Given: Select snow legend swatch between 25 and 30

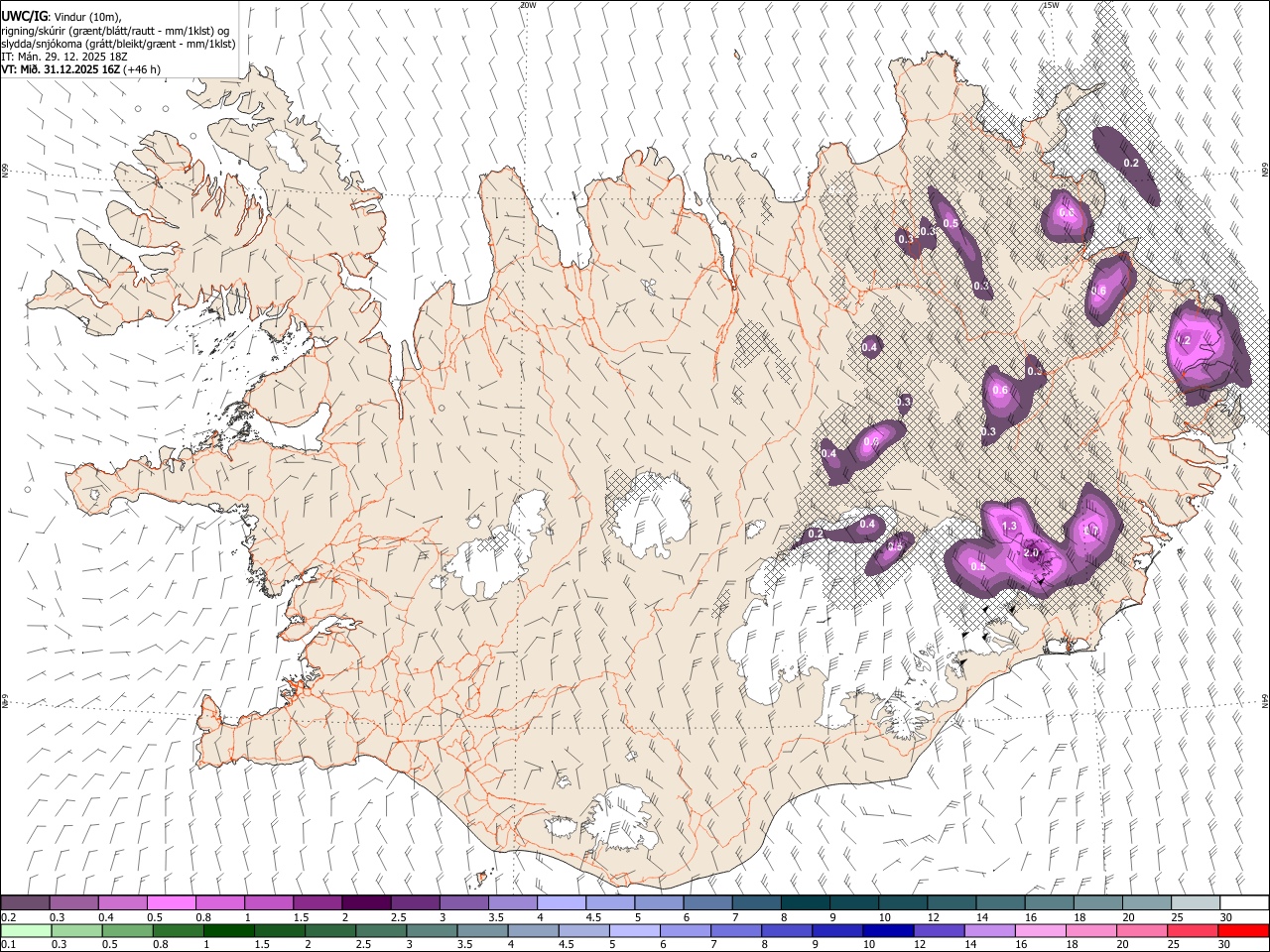Looking at the screenshot, I should click(1196, 902).
